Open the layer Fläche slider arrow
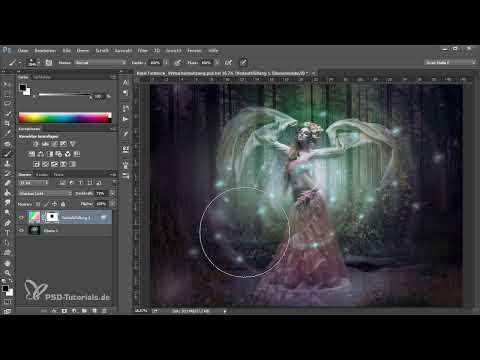 point(112,204)
